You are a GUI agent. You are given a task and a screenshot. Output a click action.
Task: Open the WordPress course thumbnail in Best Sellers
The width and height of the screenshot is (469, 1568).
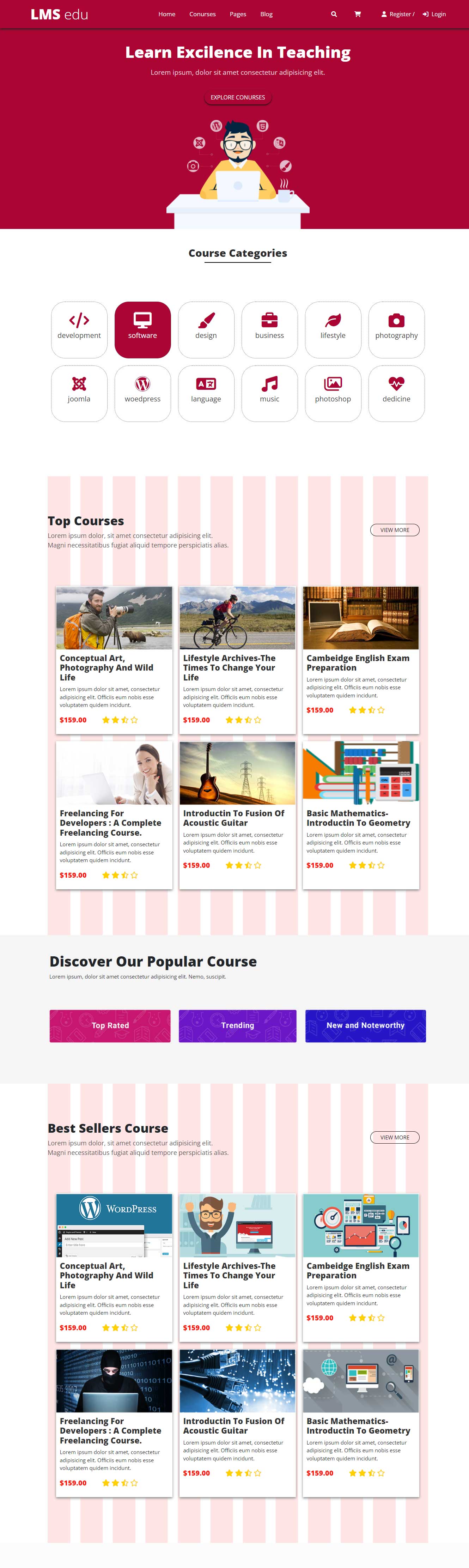(114, 1225)
